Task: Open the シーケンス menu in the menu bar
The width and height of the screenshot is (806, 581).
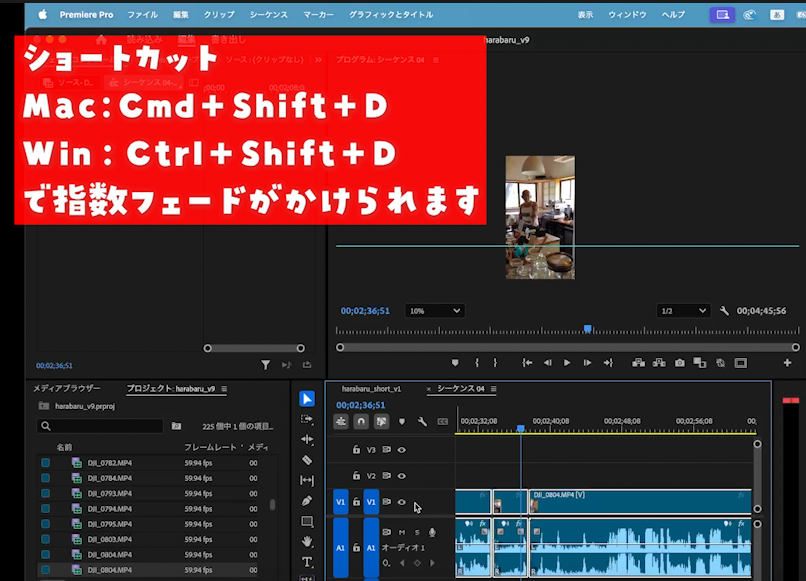Action: (268, 15)
